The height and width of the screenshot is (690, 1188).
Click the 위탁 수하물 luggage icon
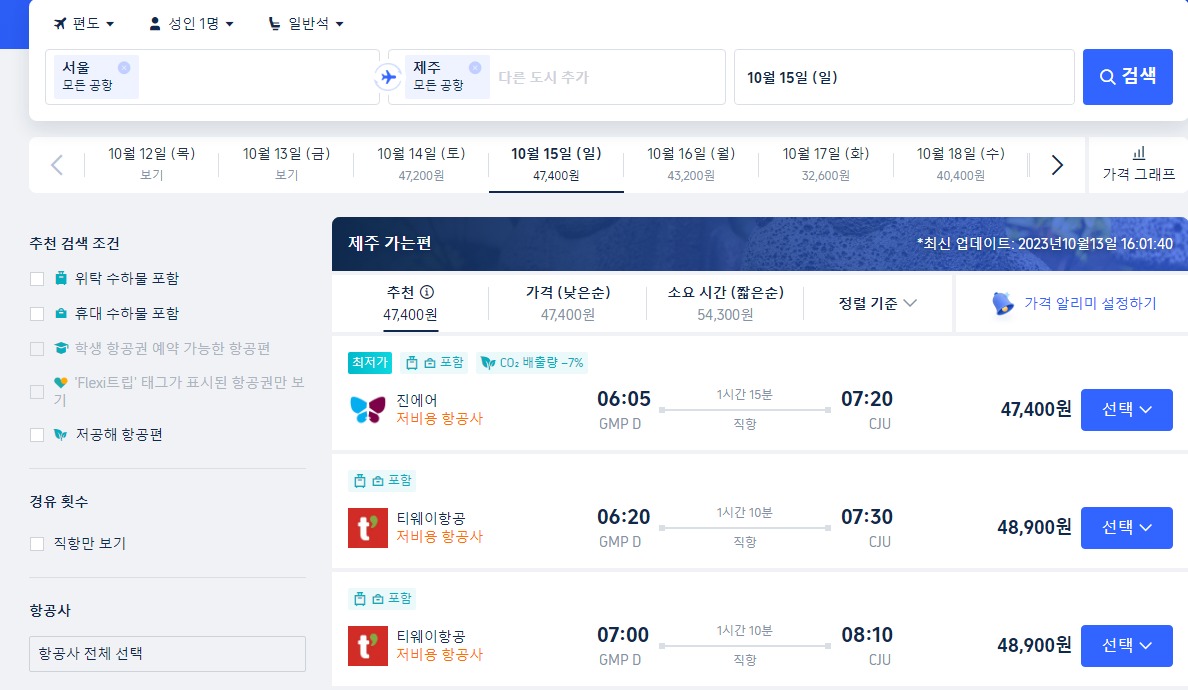click(x=61, y=278)
